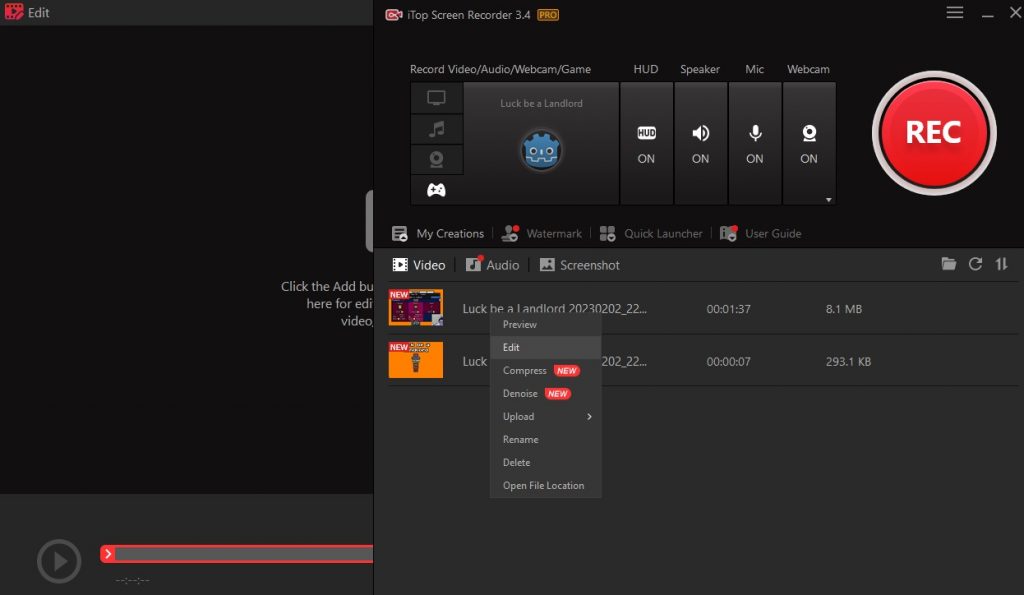Click the 00:00:07 duration value
Screen dimensions: 1024x595
pos(728,361)
